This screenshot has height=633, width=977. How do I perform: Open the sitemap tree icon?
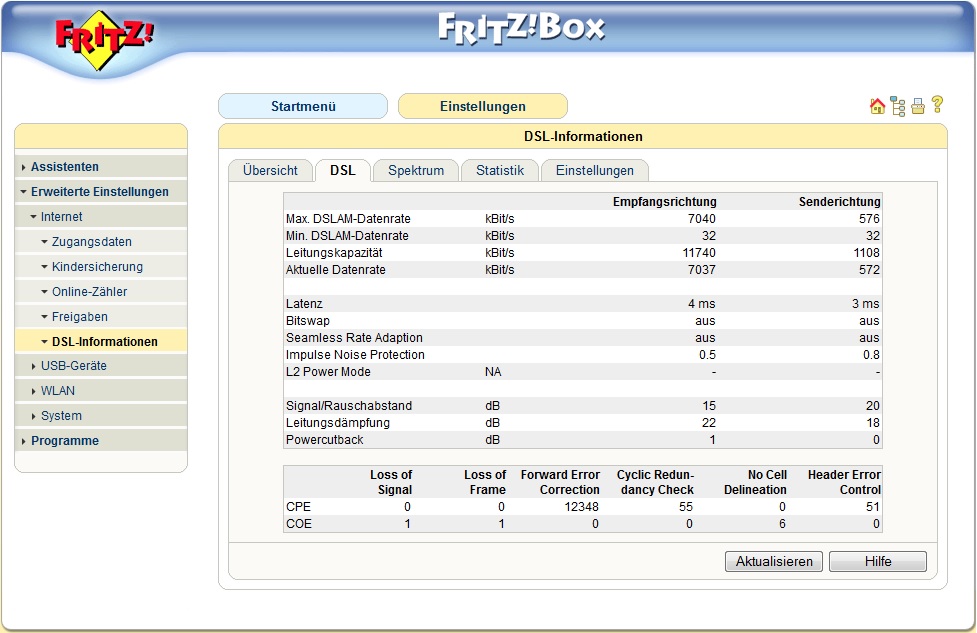898,107
